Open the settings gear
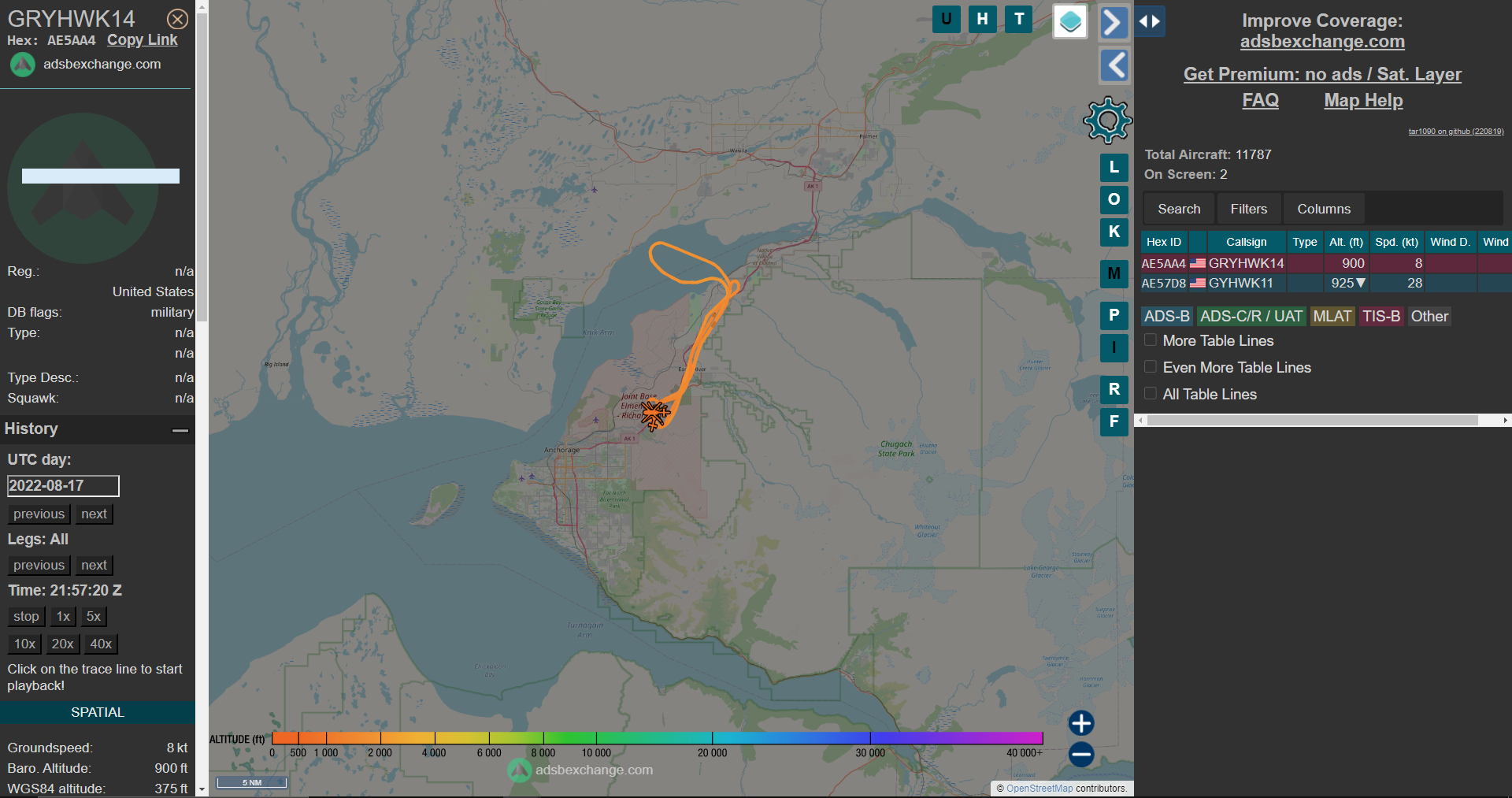1512x798 pixels. [1107, 120]
